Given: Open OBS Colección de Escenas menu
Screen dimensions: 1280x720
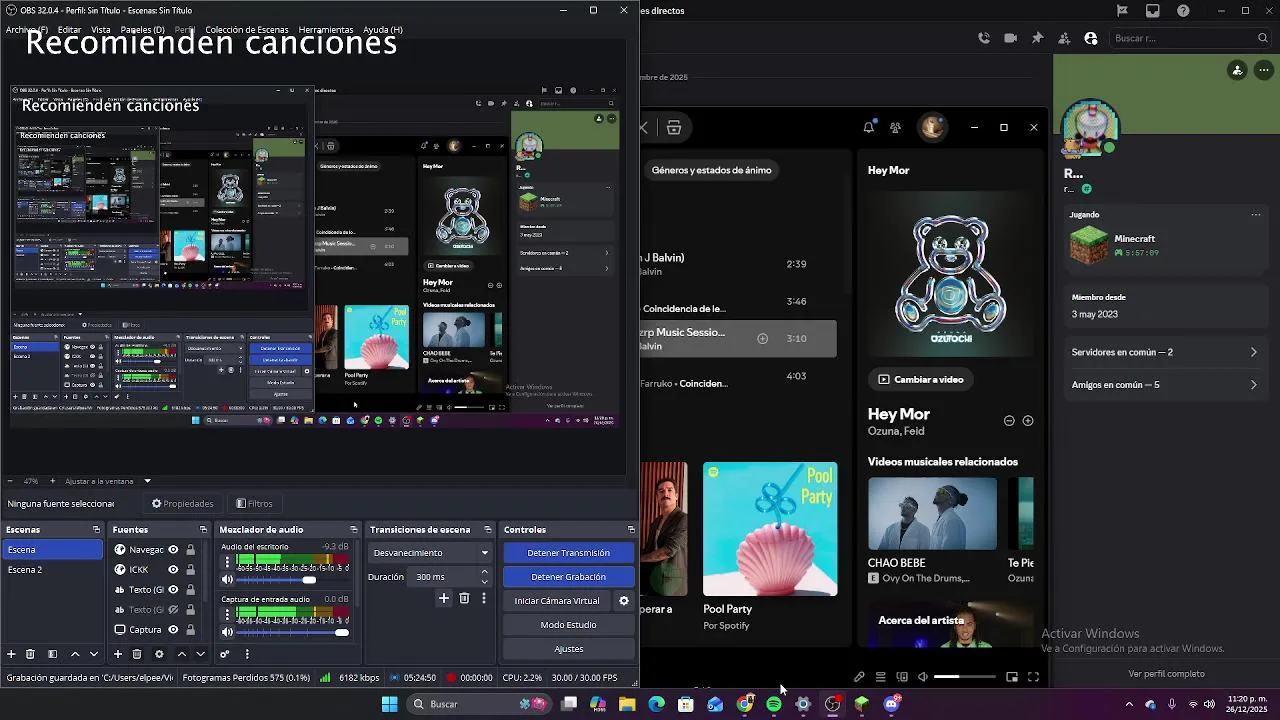Looking at the screenshot, I should 246,30.
